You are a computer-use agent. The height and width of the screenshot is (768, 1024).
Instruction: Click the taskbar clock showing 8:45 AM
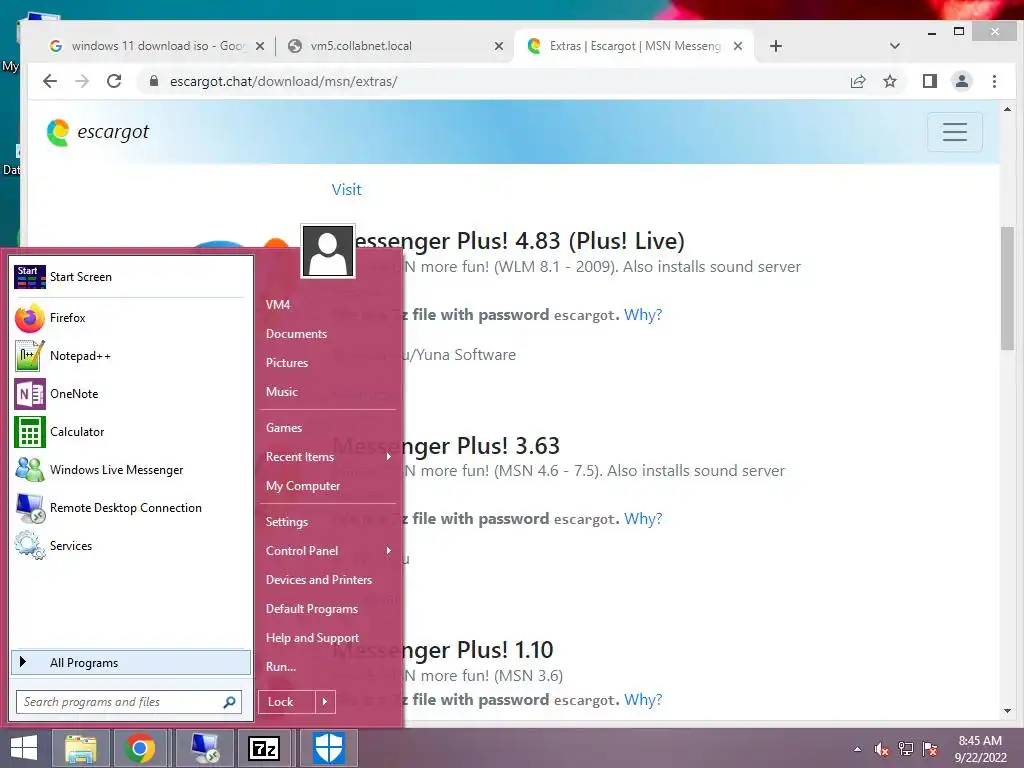[x=980, y=749]
